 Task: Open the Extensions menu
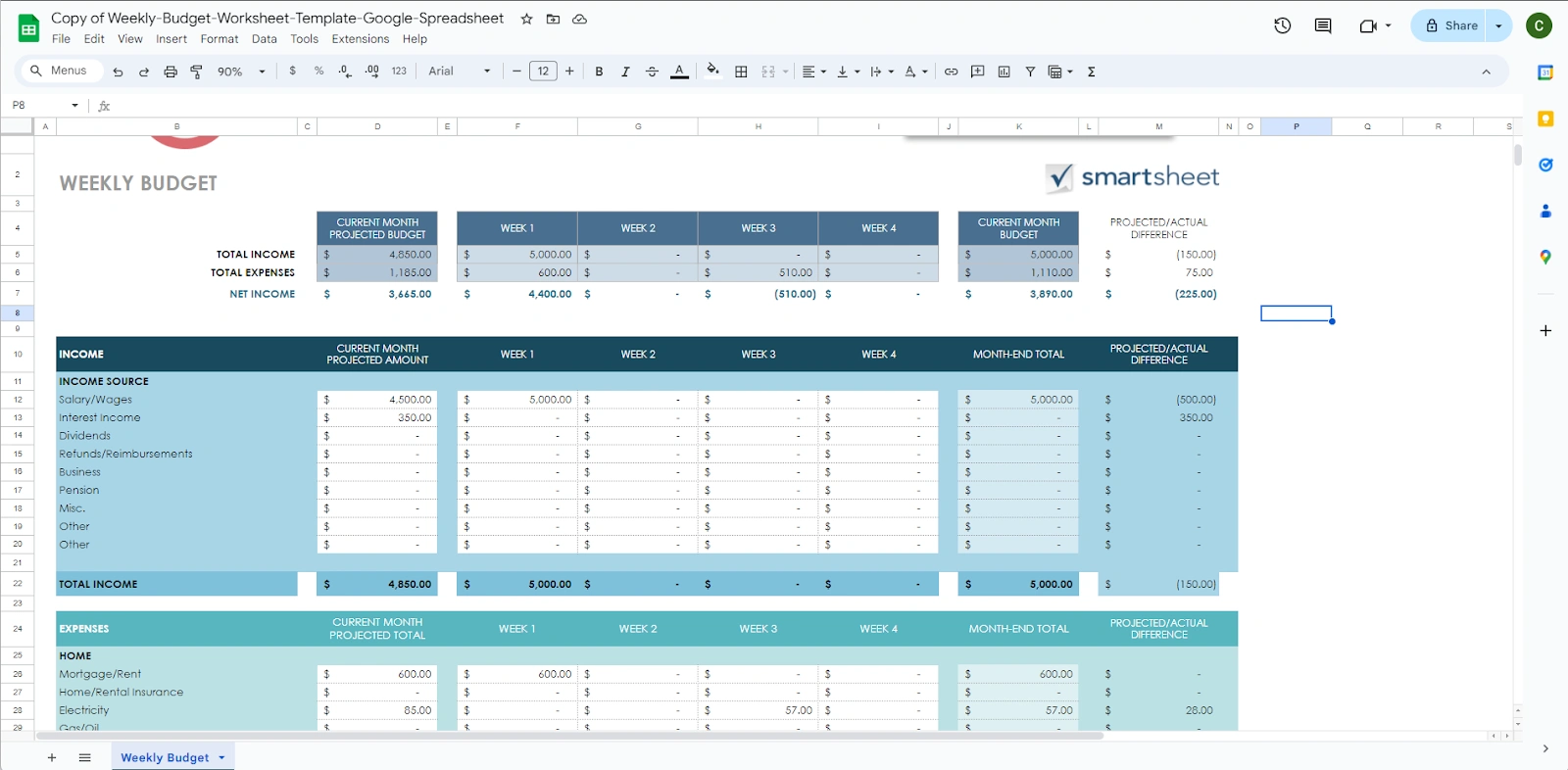[x=361, y=39]
